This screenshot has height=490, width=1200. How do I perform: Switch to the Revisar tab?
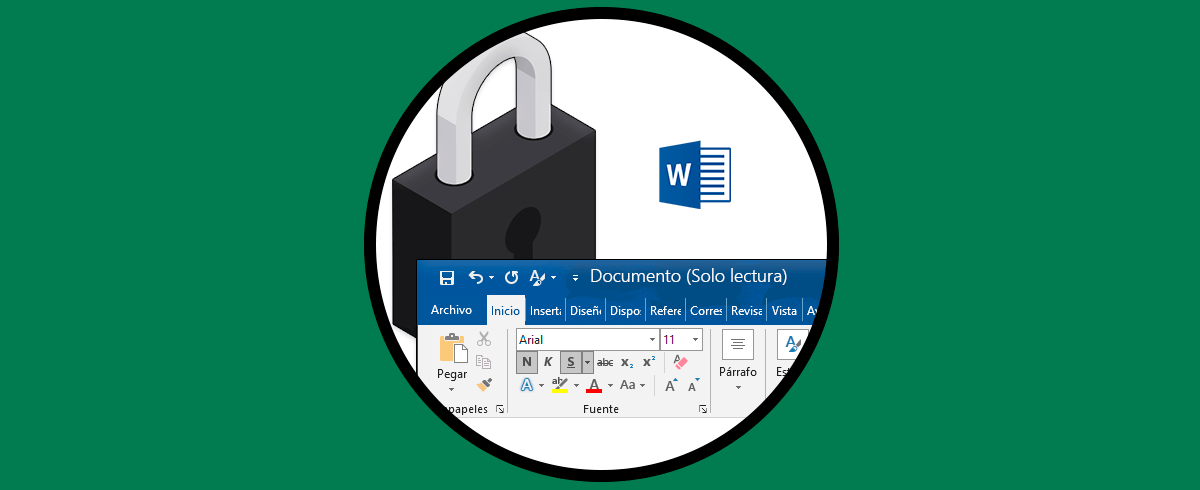point(746,310)
